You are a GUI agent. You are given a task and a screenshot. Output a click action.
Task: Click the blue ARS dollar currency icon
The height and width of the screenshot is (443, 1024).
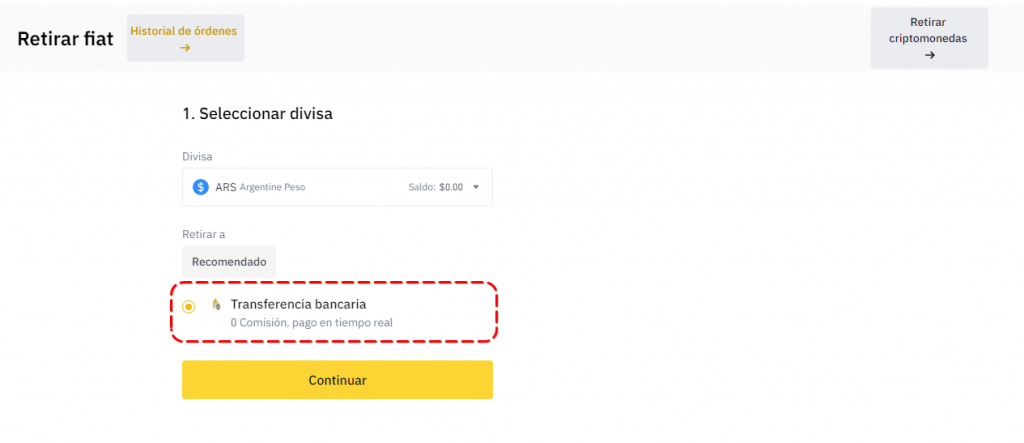pyautogui.click(x=200, y=187)
